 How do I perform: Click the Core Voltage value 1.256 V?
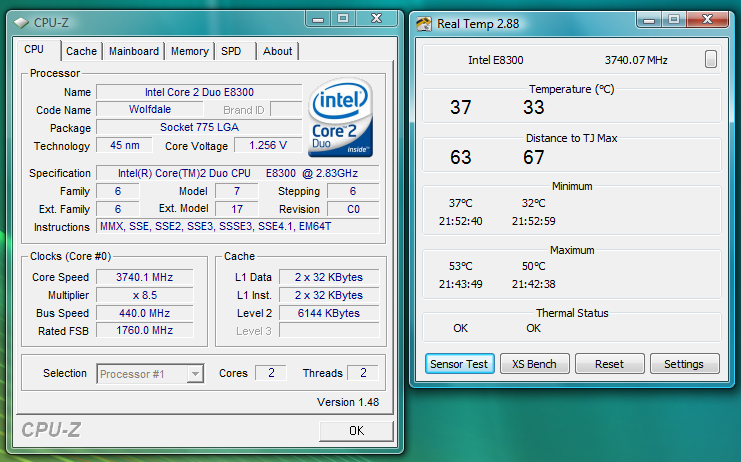click(x=268, y=145)
